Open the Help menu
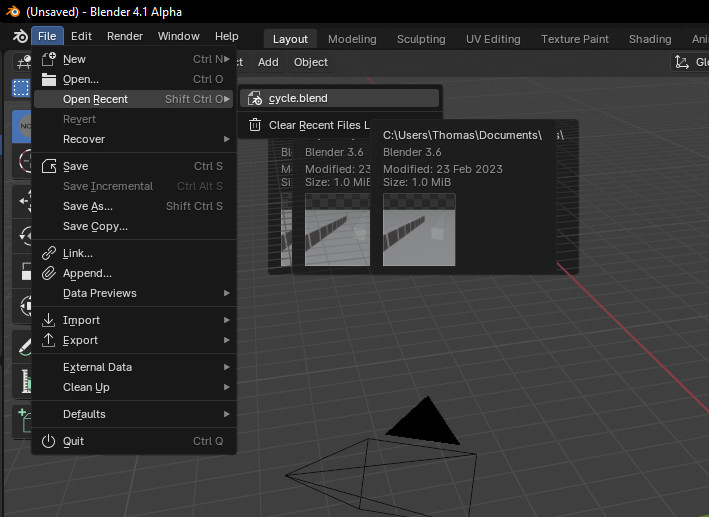The image size is (709, 517). pyautogui.click(x=227, y=36)
